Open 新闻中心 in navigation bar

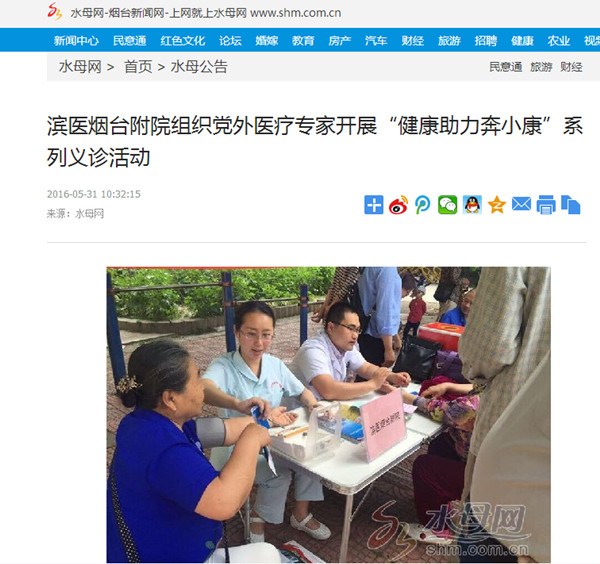[x=76, y=41]
